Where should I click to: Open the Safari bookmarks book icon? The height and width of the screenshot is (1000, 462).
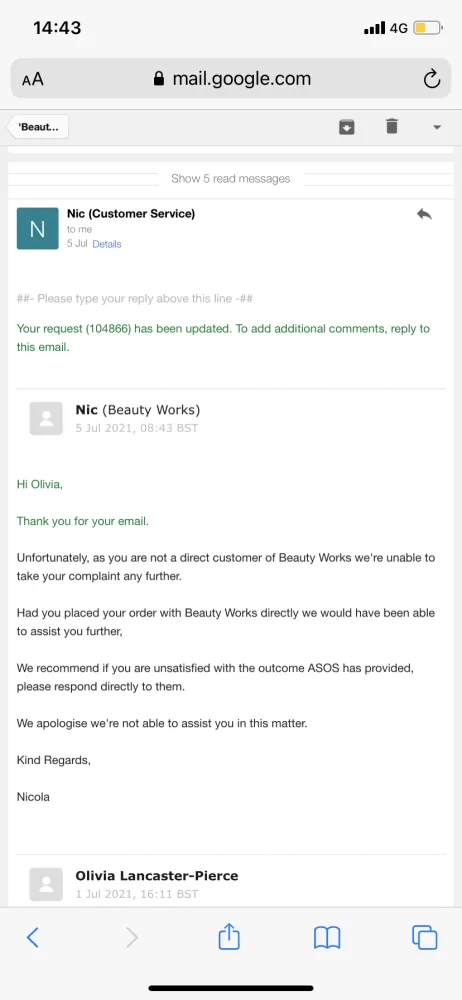327,938
